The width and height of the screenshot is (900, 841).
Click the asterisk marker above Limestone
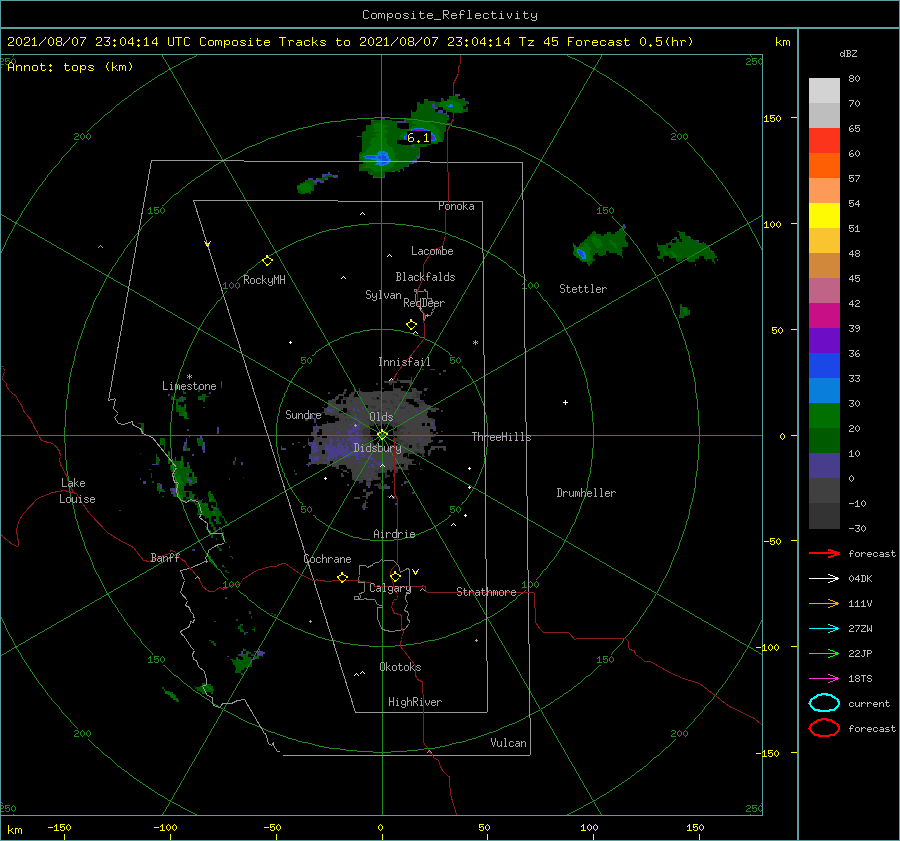189,377
